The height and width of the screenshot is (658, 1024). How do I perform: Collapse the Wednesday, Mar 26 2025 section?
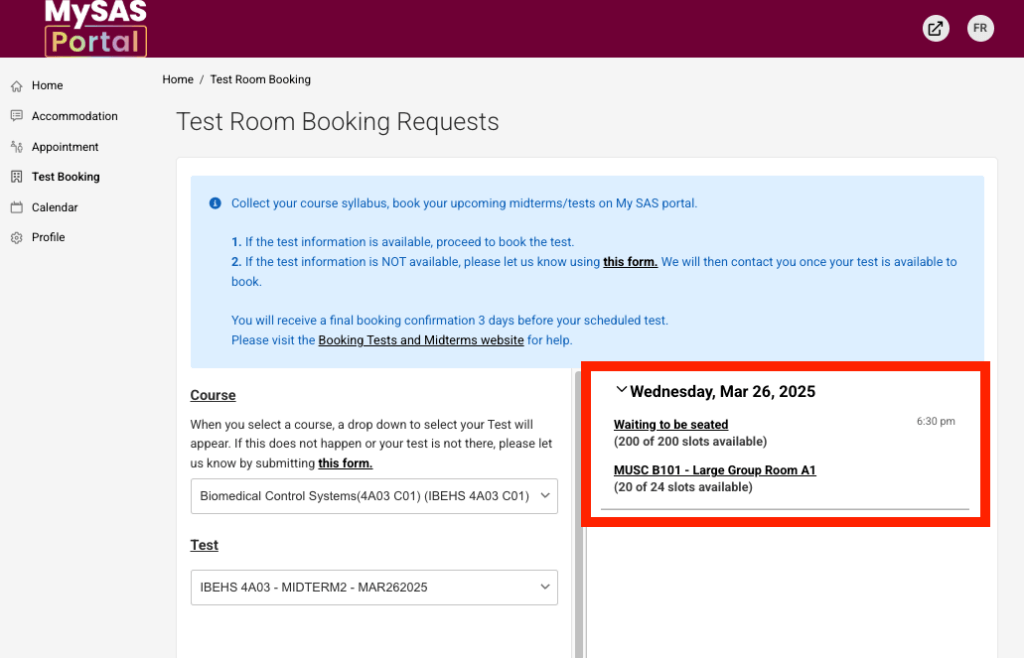(622, 390)
